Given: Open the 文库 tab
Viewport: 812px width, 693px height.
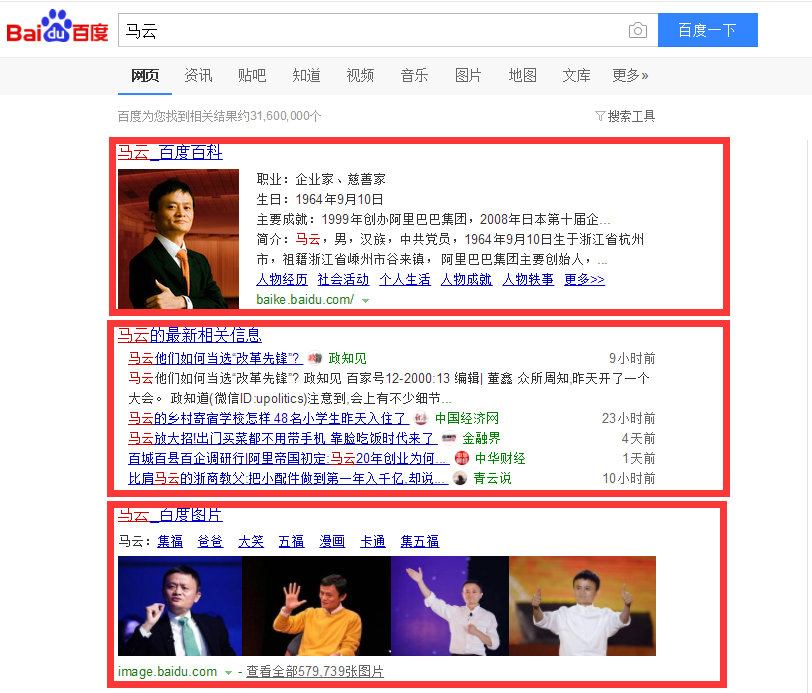Looking at the screenshot, I should click(x=576, y=76).
